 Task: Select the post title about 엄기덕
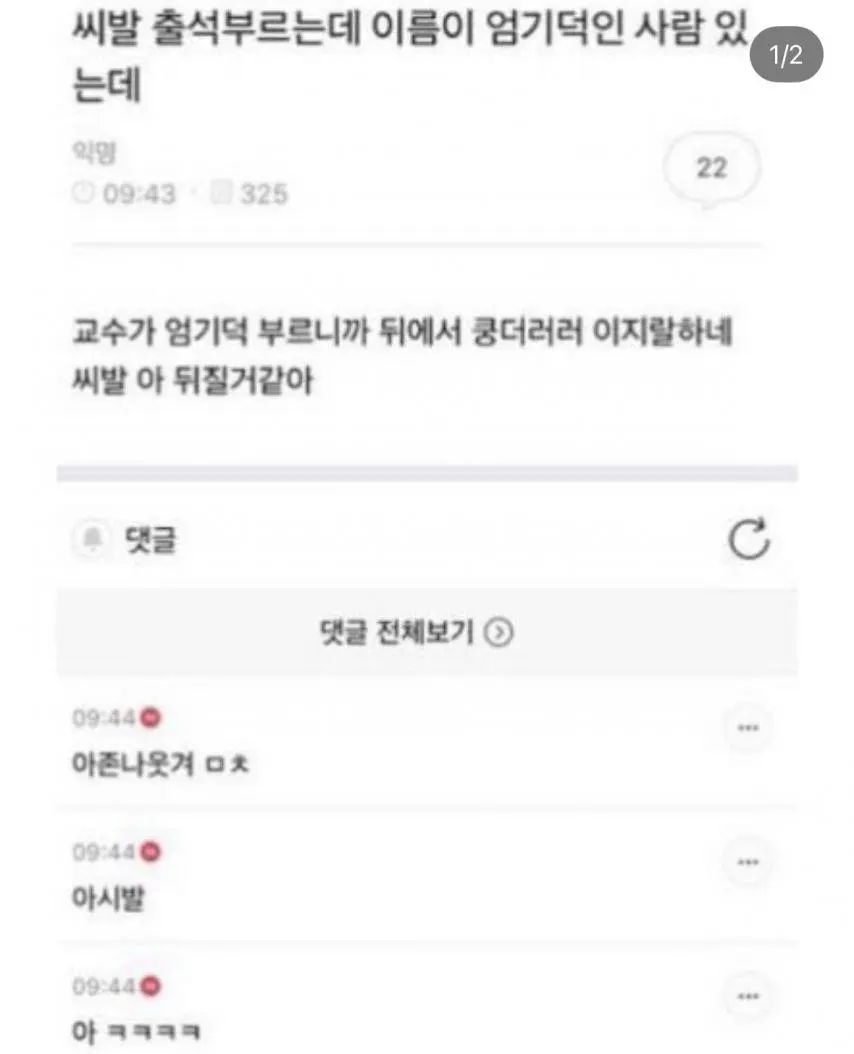point(410,57)
